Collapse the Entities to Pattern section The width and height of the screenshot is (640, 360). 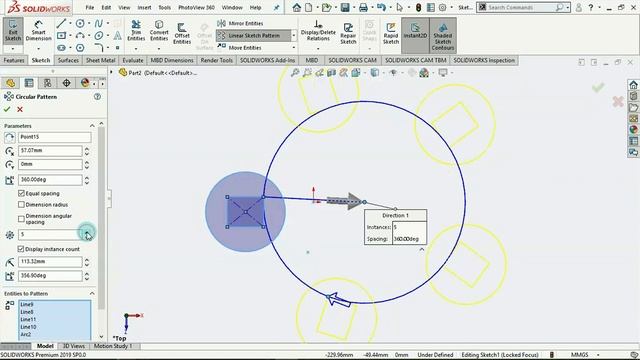tap(92, 293)
